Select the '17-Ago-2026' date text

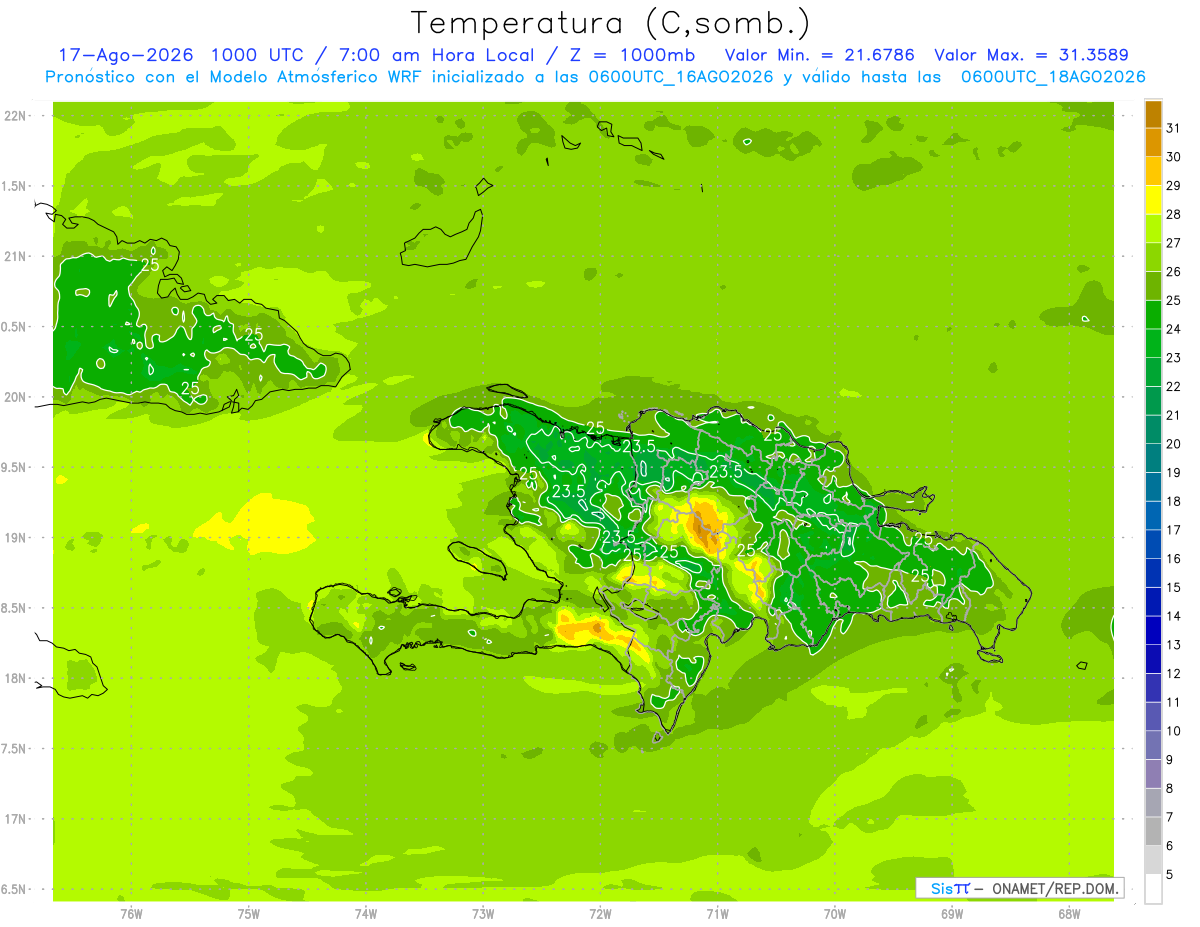125,55
